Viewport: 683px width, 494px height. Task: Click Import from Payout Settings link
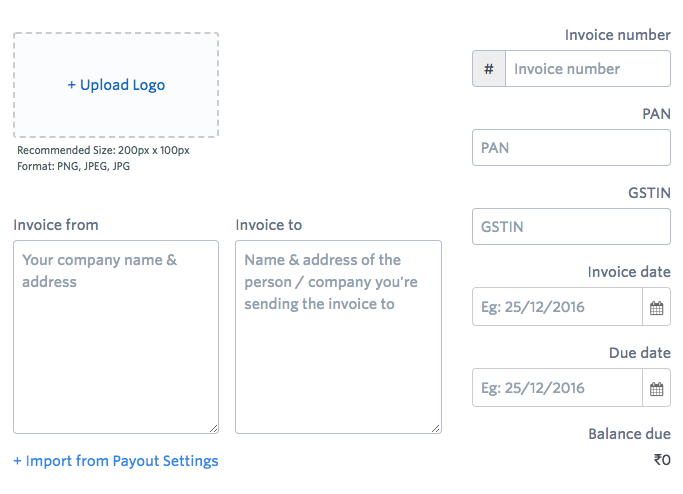(x=116, y=461)
